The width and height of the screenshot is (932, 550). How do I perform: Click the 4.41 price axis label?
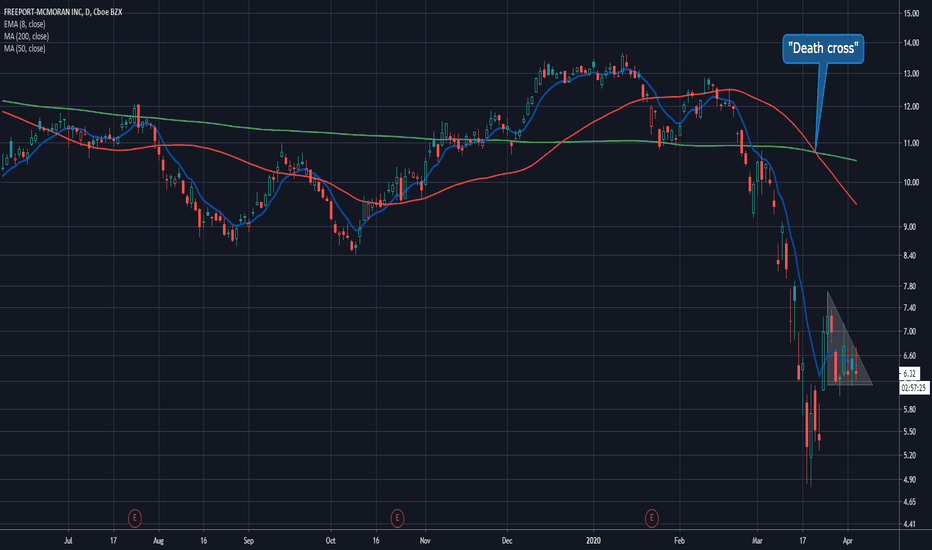pyautogui.click(x=909, y=524)
